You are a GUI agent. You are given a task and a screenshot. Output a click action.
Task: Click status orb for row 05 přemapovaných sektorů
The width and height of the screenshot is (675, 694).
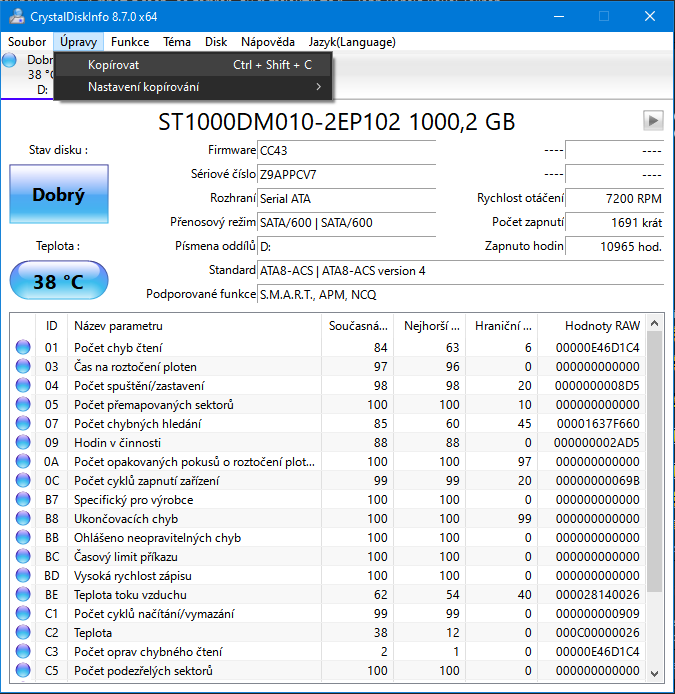[23, 405]
